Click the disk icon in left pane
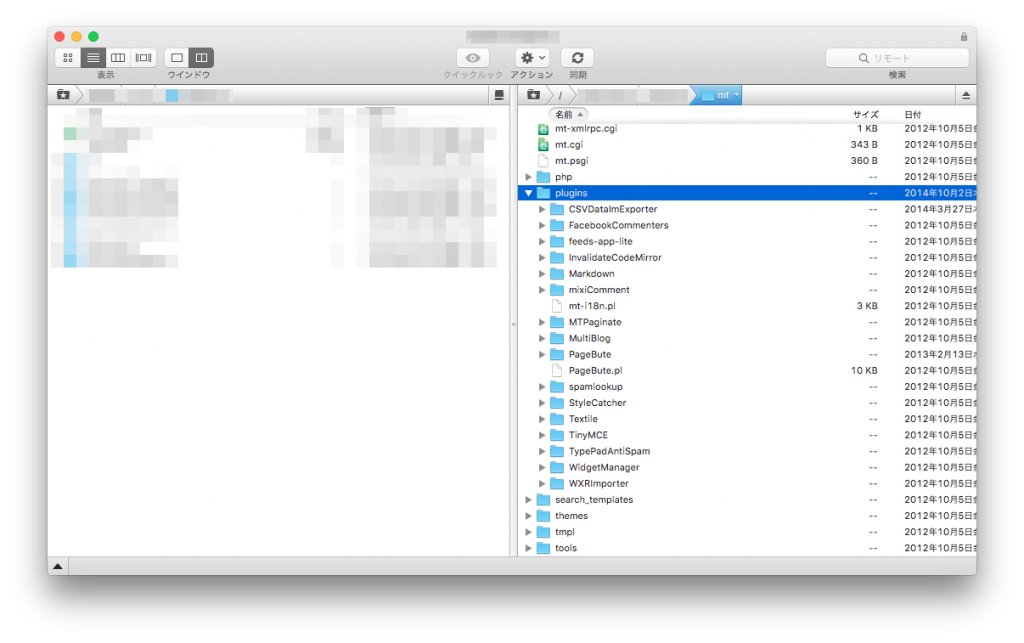The height and width of the screenshot is (643, 1024). (x=498, y=95)
